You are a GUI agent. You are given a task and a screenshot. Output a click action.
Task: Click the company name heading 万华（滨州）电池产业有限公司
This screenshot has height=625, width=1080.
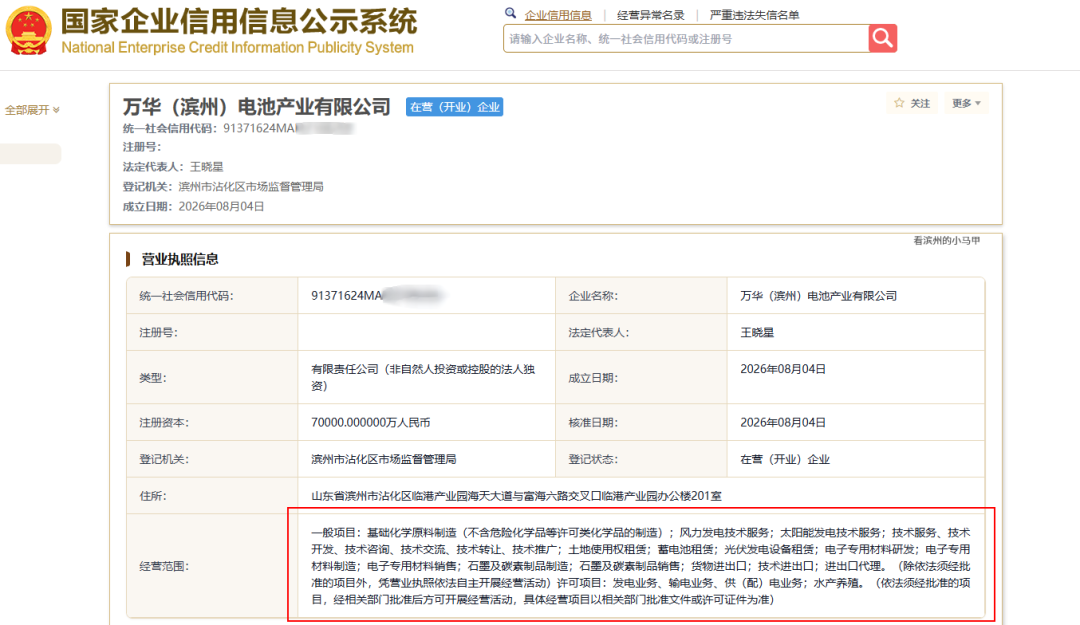pos(257,107)
